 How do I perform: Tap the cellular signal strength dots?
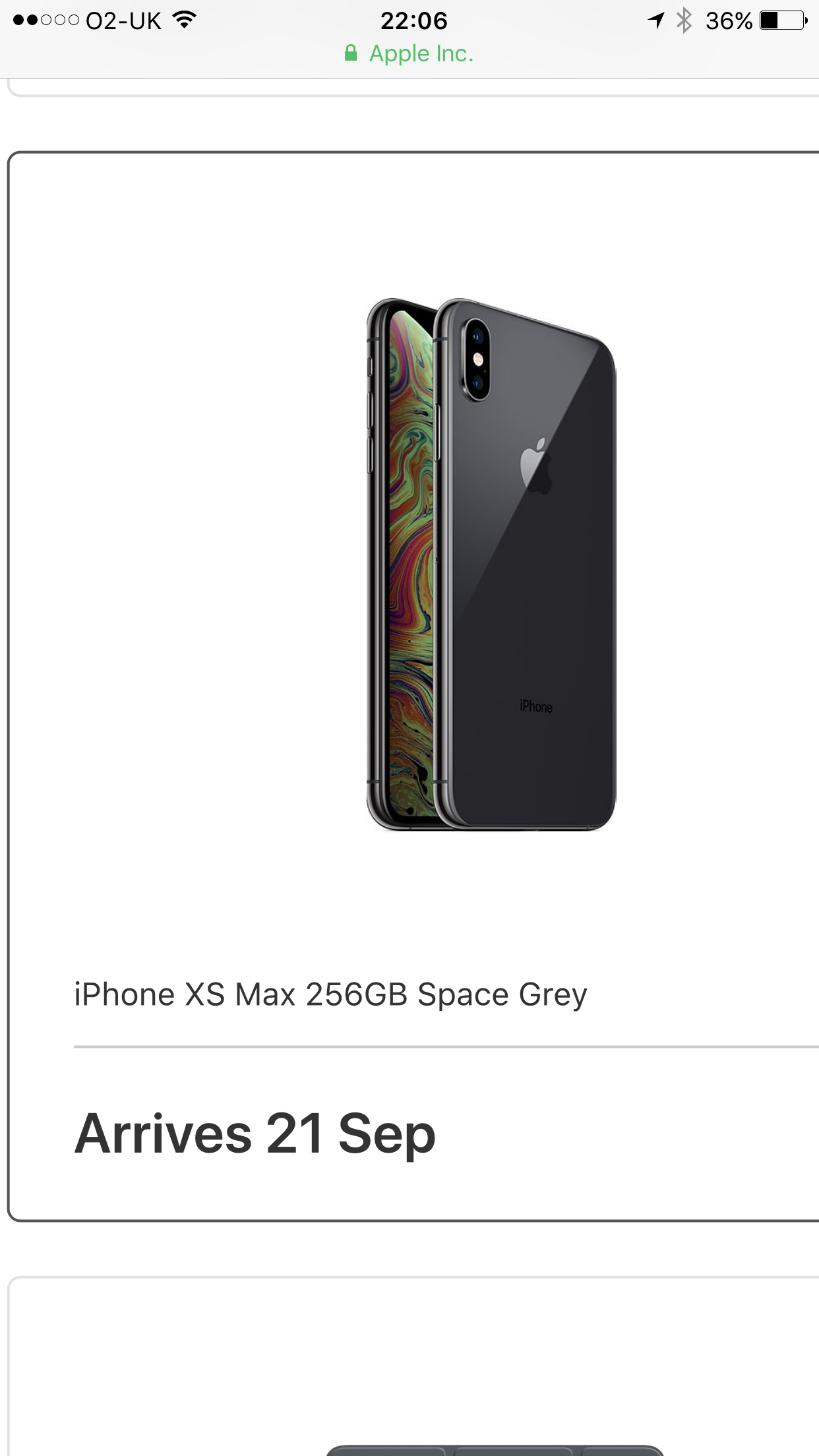46,20
